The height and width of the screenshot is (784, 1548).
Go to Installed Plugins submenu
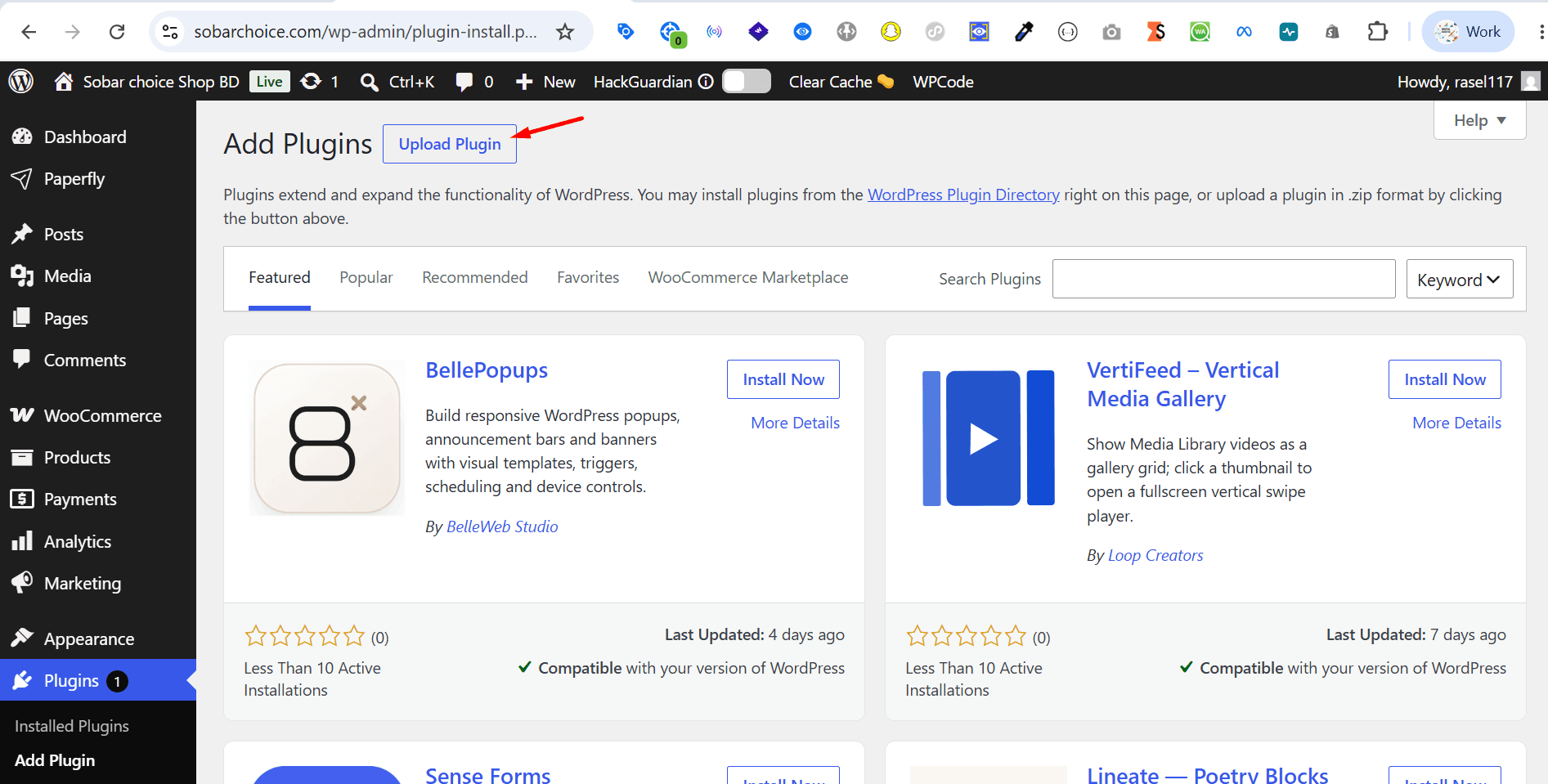[x=72, y=726]
